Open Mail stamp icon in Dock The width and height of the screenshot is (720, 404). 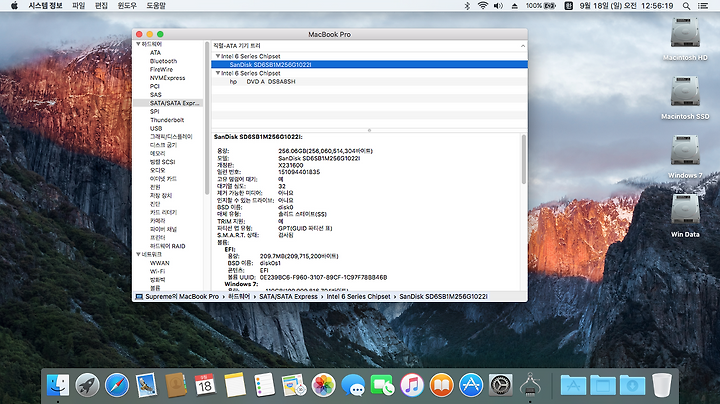(x=146, y=385)
